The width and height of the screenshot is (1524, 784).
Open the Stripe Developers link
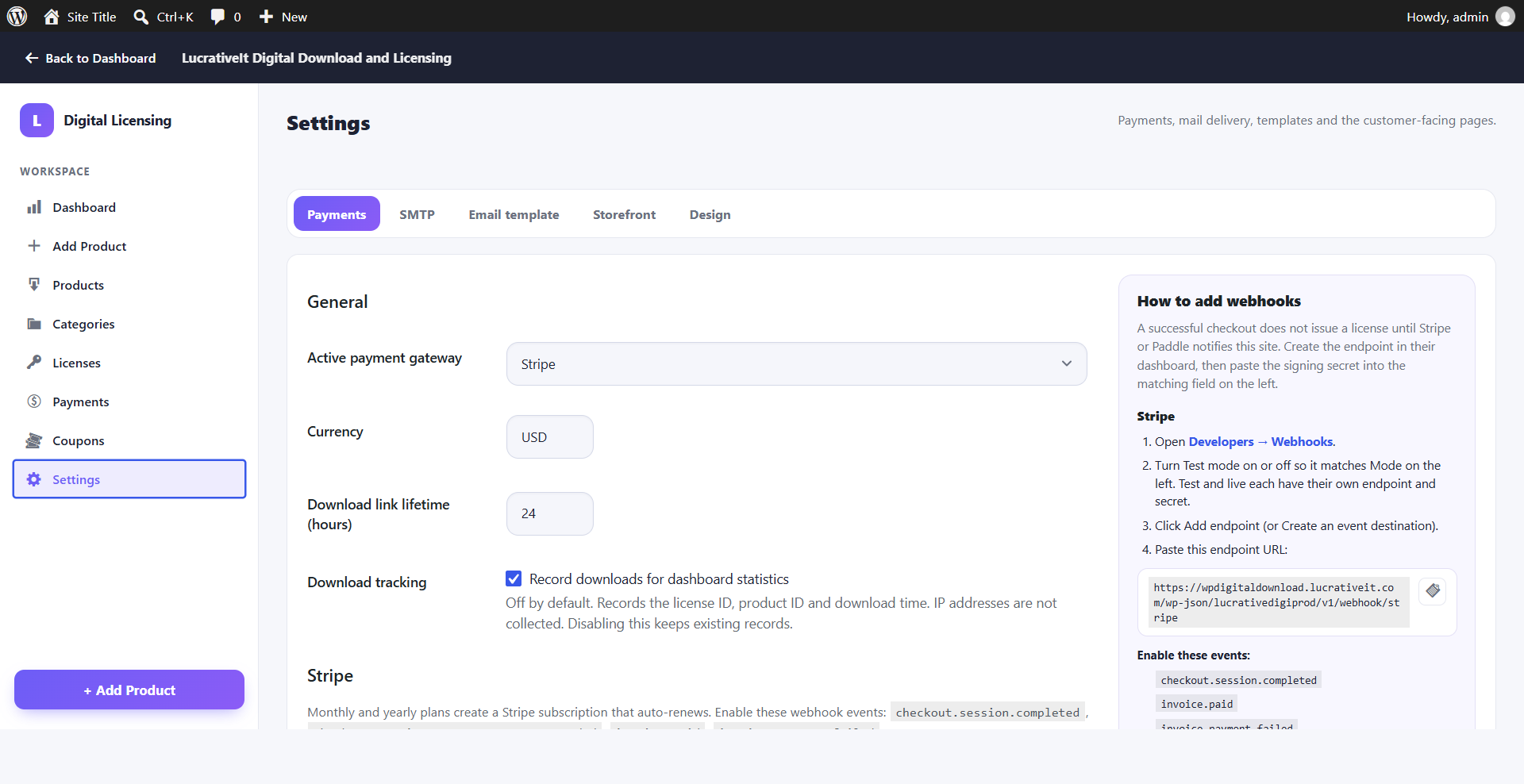tap(1221, 442)
